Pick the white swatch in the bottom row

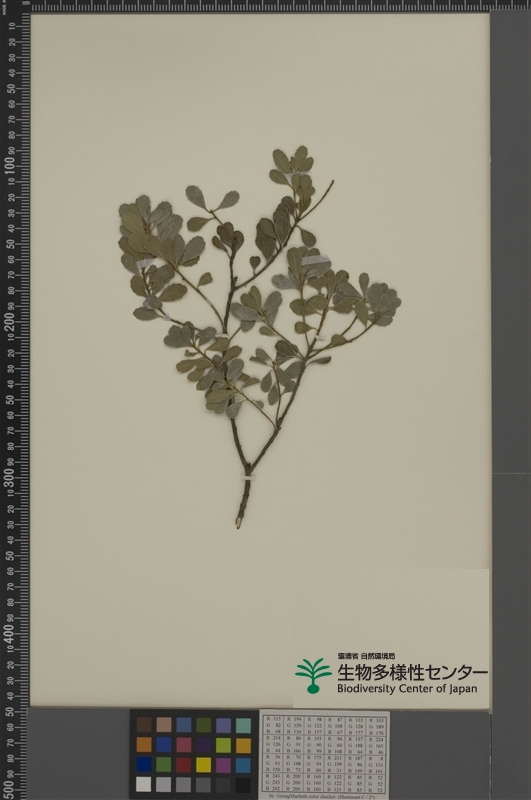144,784
